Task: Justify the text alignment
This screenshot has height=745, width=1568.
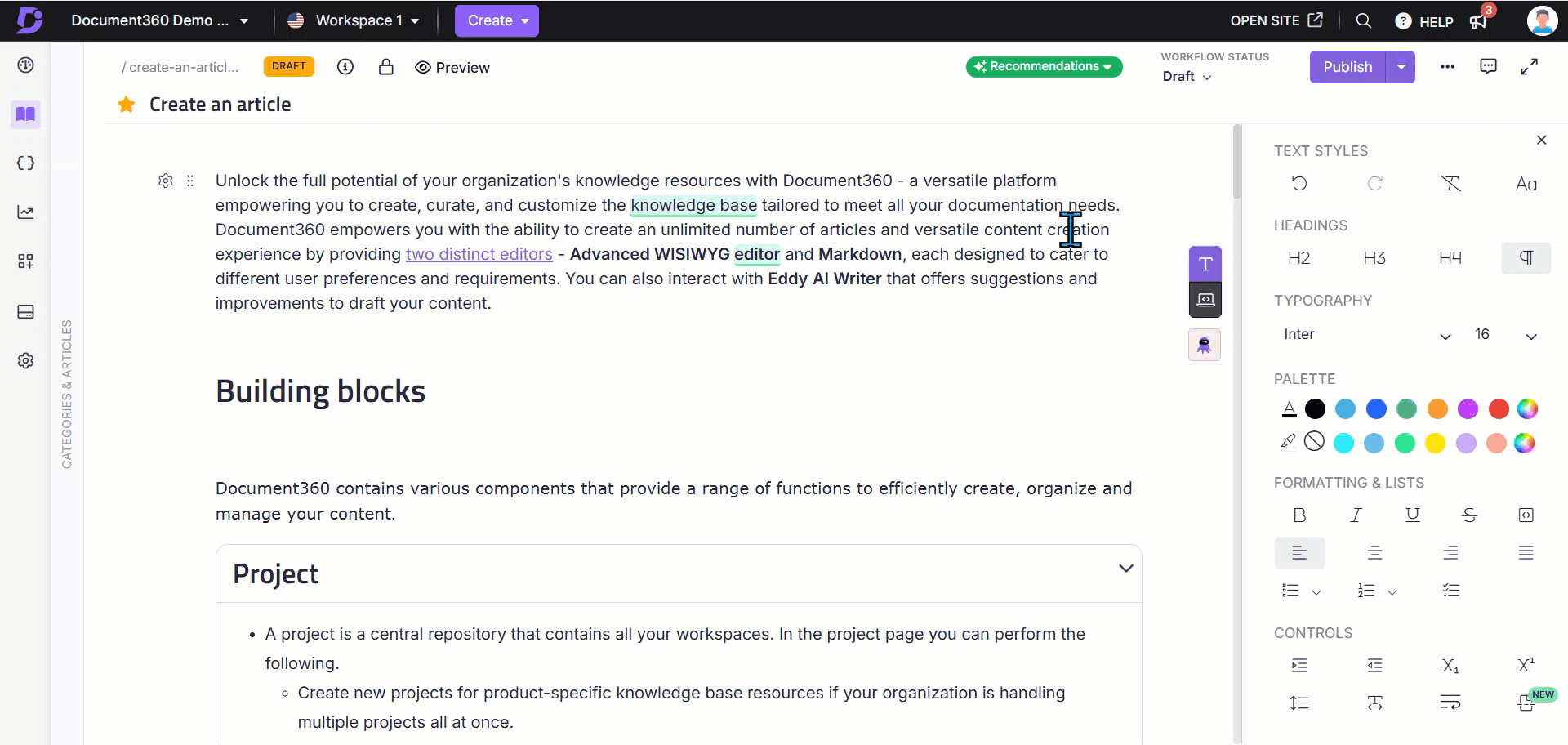Action: point(1526,553)
